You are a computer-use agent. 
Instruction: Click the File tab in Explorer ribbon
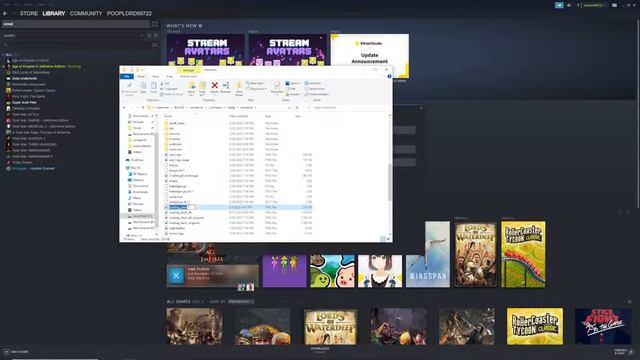[x=127, y=76]
